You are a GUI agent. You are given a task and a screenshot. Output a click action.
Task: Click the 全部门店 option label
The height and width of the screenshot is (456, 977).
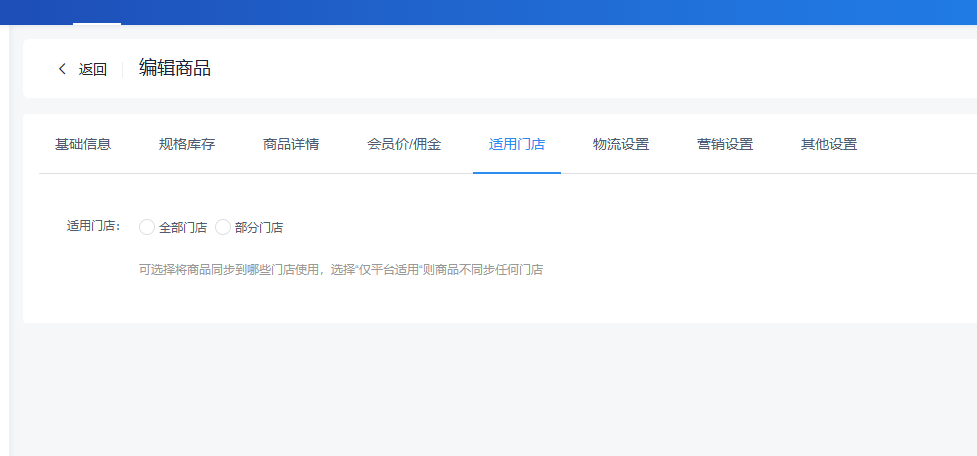click(183, 227)
